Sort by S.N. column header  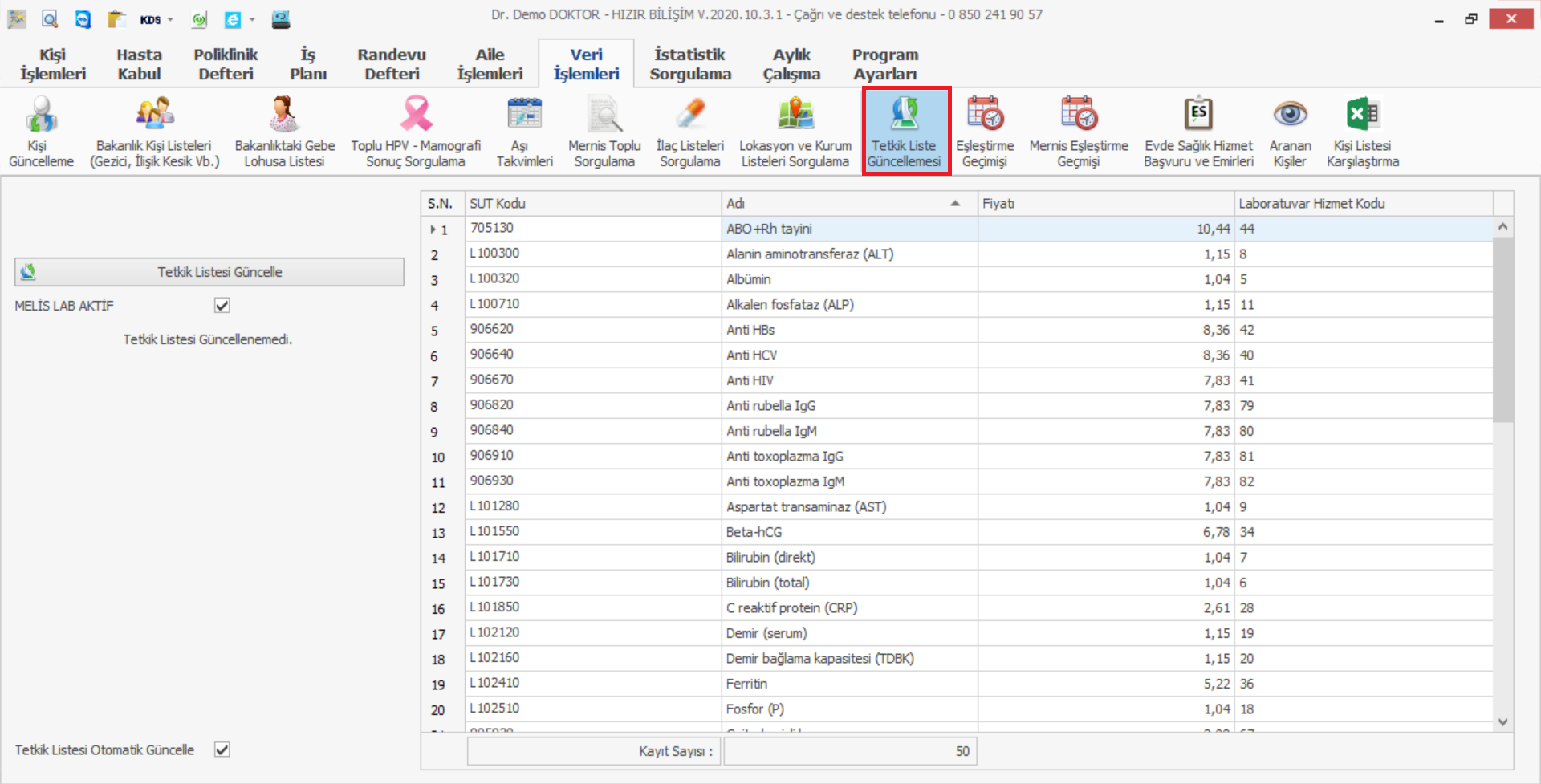442,204
